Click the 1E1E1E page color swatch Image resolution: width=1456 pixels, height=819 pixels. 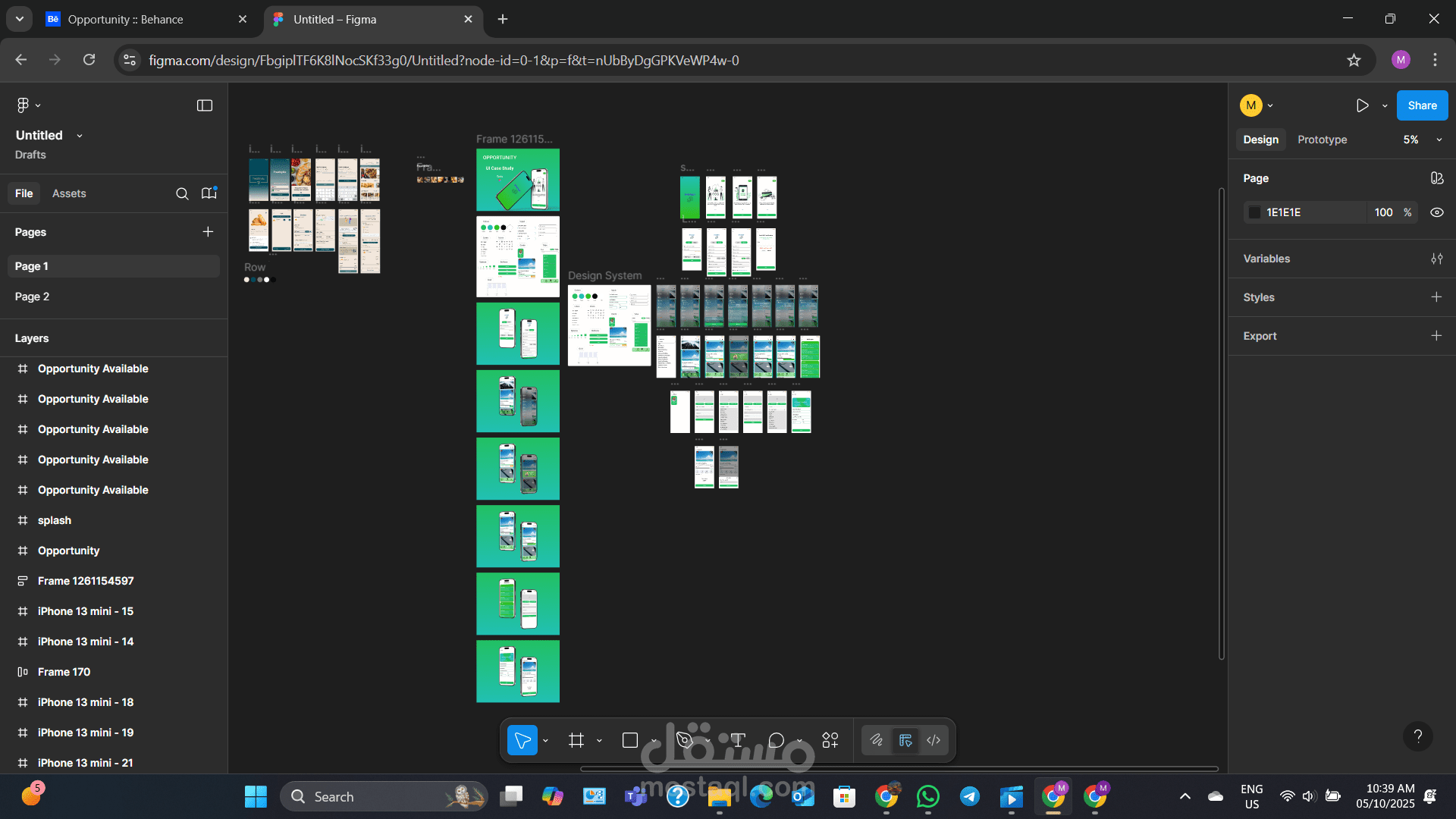pos(1255,212)
